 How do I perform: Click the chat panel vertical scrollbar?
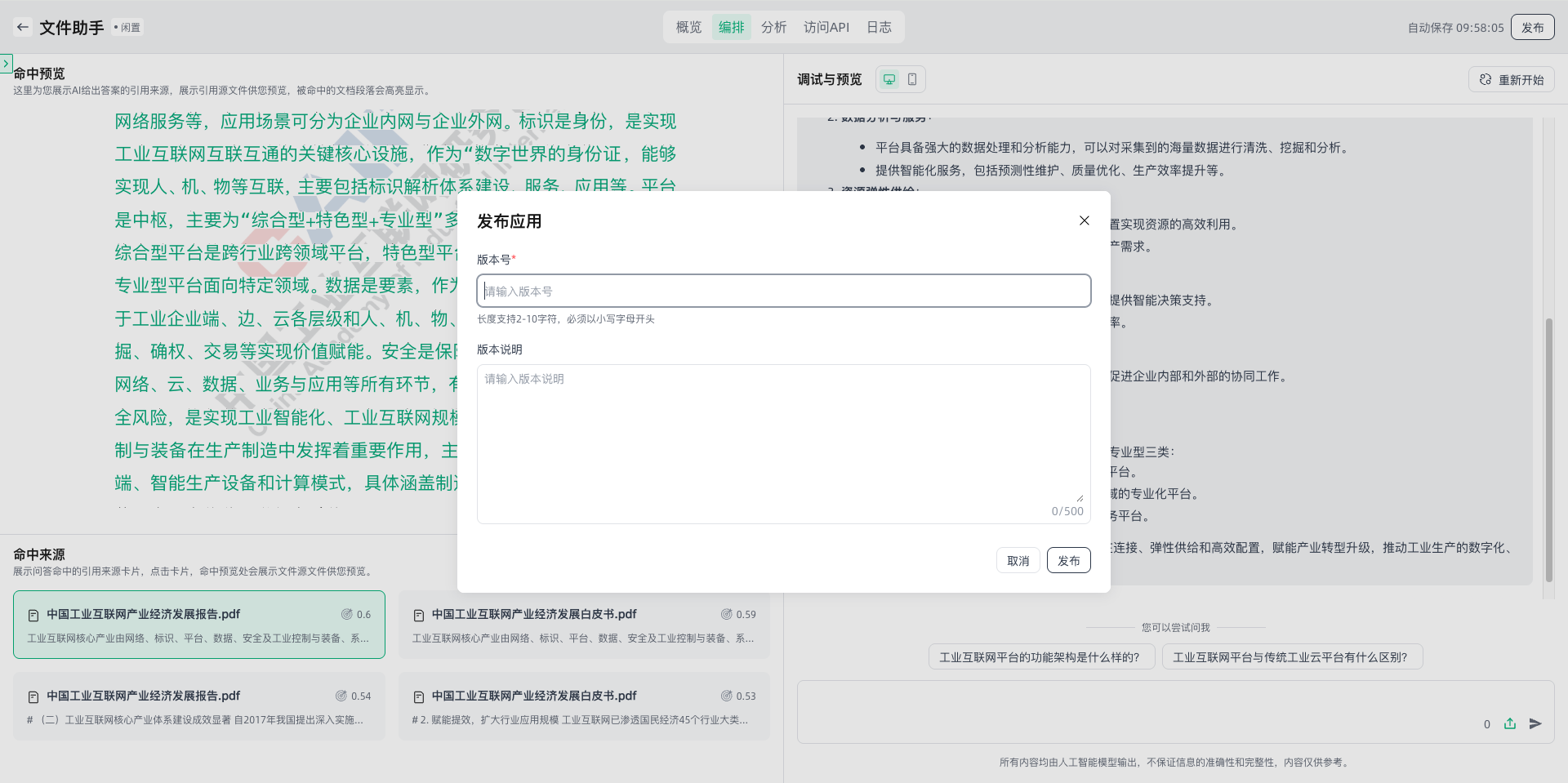(1548, 449)
